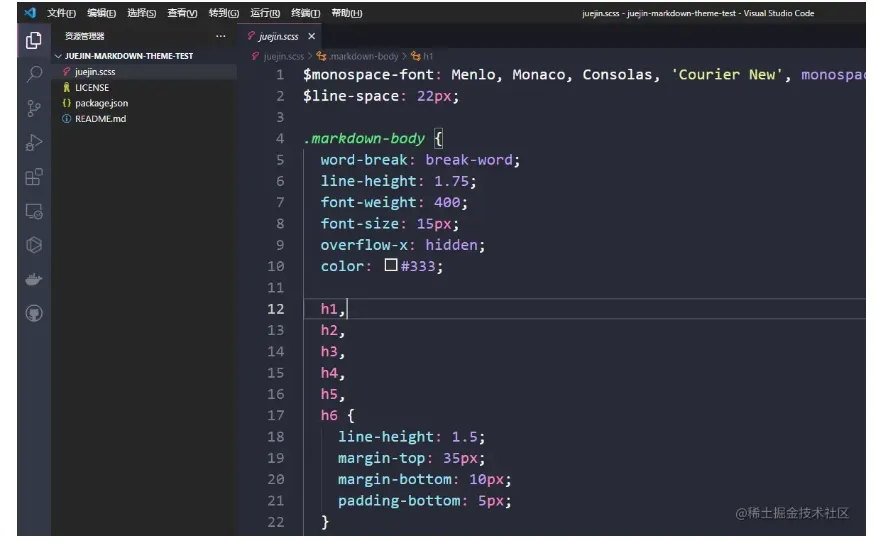875x548 pixels.
Task: Click the .markdown-body selector text
Action: pos(364,138)
